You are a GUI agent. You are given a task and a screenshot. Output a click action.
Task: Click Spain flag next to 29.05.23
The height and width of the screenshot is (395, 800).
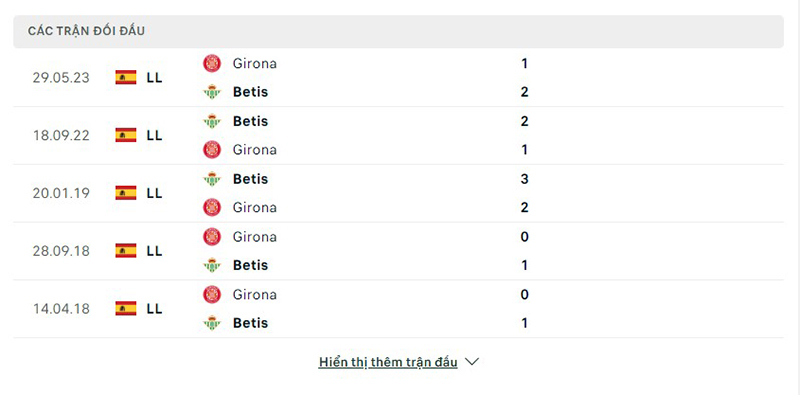click(x=126, y=78)
